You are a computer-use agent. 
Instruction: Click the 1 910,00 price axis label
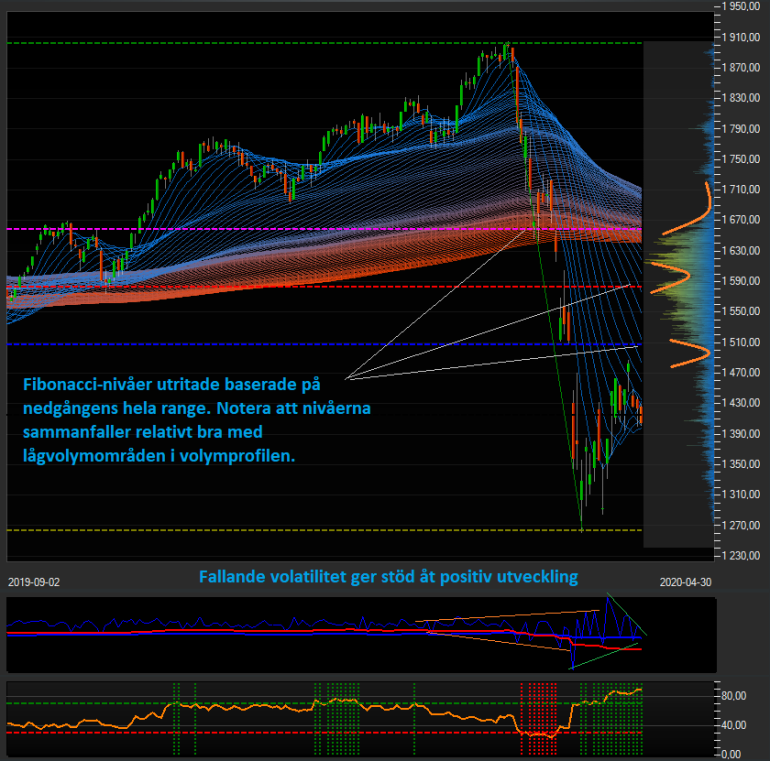click(x=741, y=37)
